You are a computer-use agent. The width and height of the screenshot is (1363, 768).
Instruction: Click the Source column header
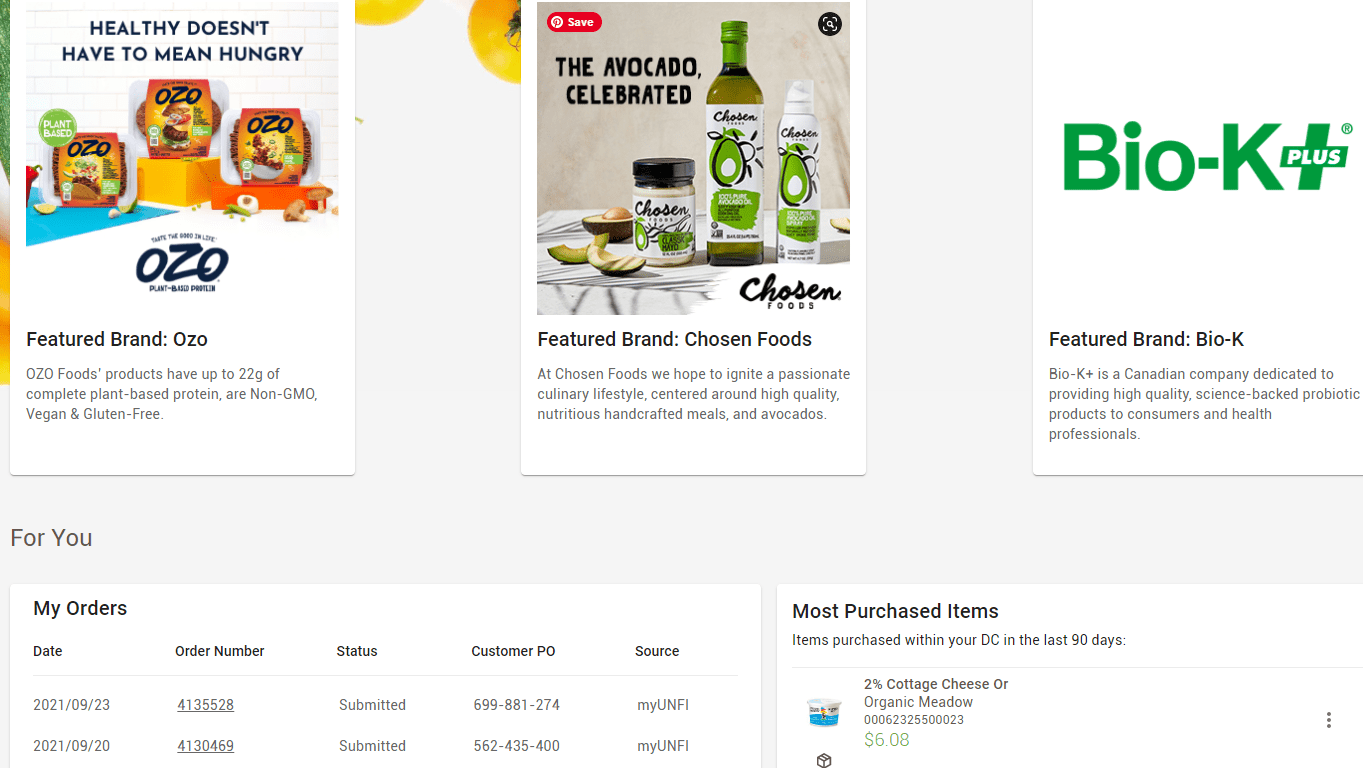coord(657,651)
